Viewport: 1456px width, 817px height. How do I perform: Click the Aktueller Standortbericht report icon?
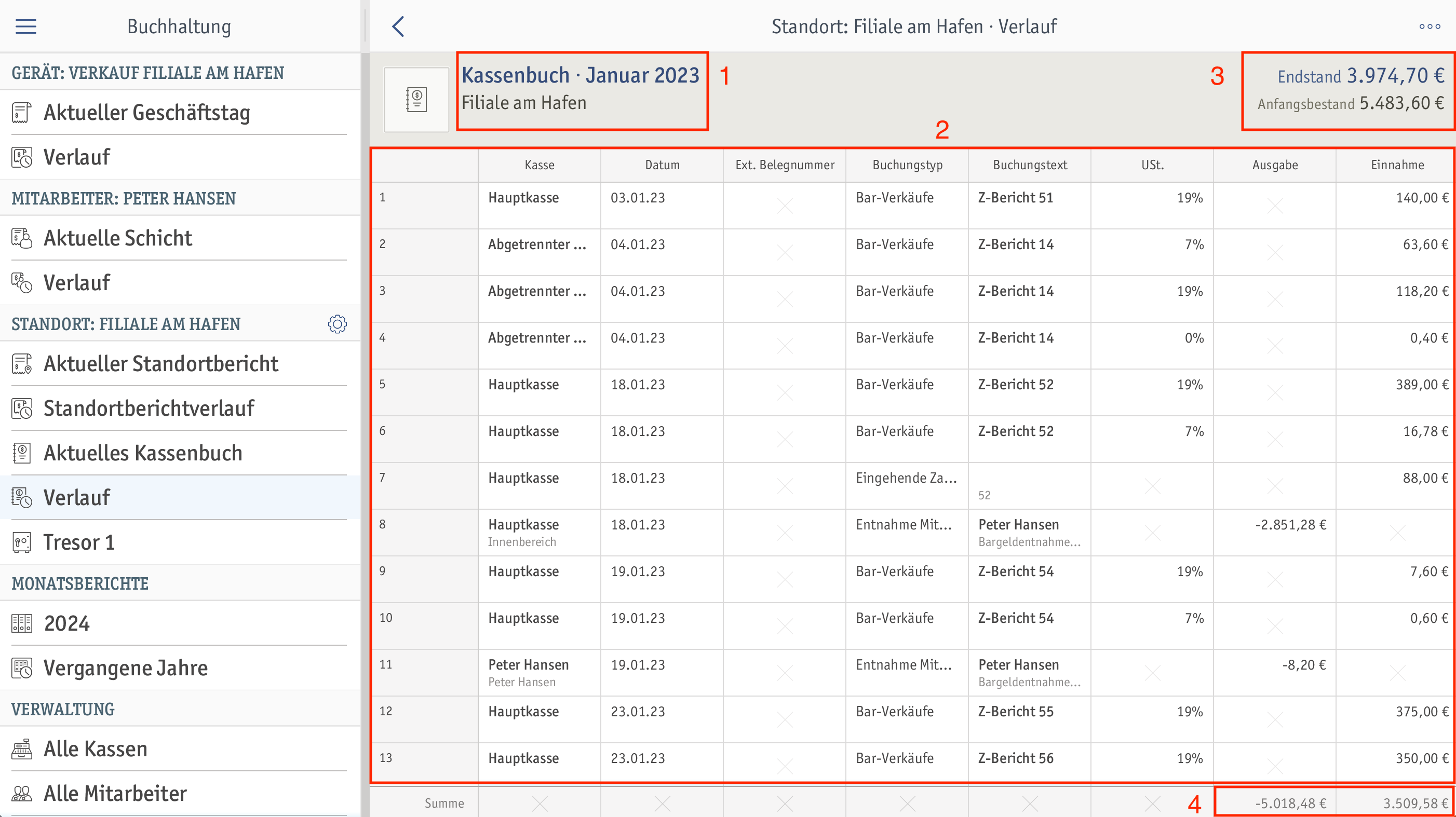click(x=21, y=364)
